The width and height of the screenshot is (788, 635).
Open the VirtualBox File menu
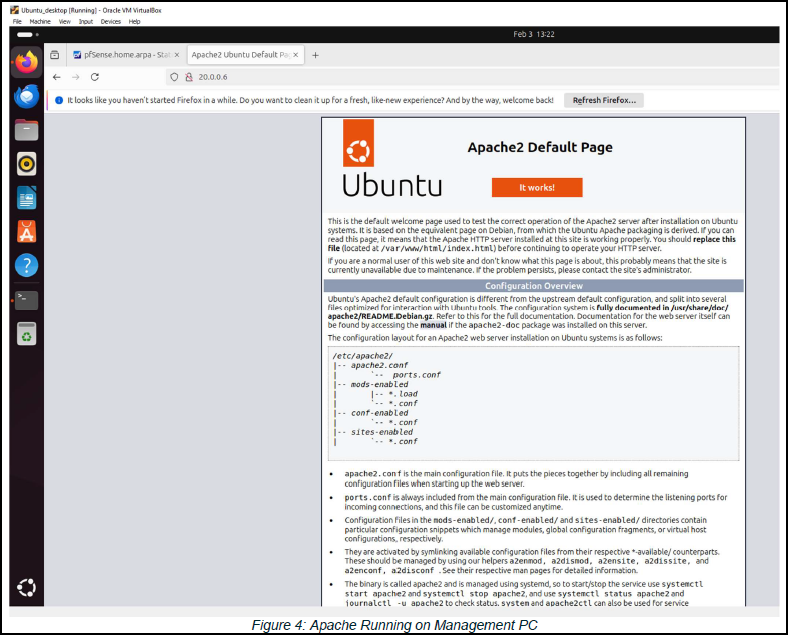[17, 22]
